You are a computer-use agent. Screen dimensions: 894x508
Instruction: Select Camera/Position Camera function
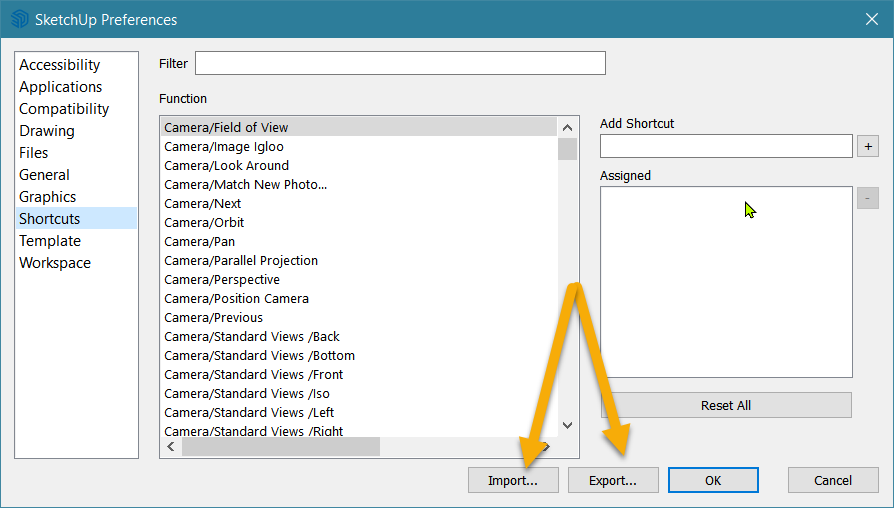[359, 299]
